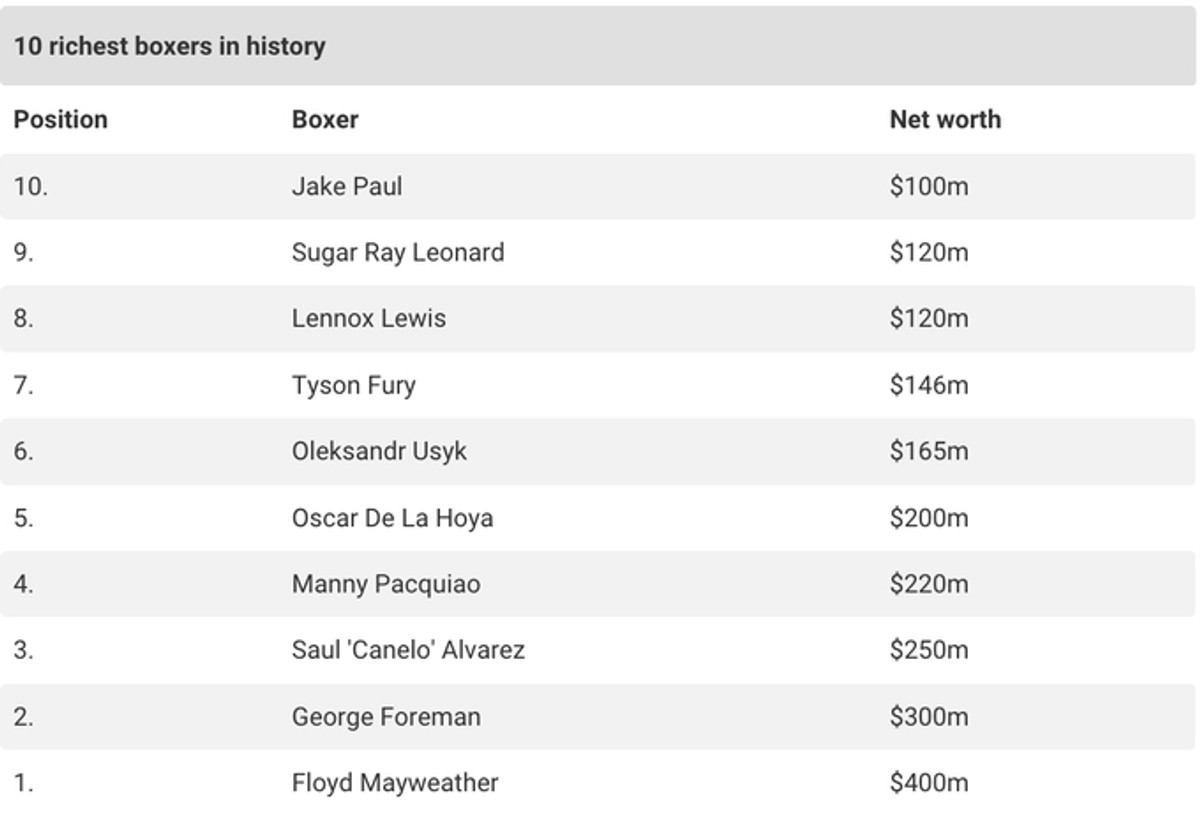Select the Tyson Fury name cell
This screenshot has width=1200, height=821.
pos(354,386)
